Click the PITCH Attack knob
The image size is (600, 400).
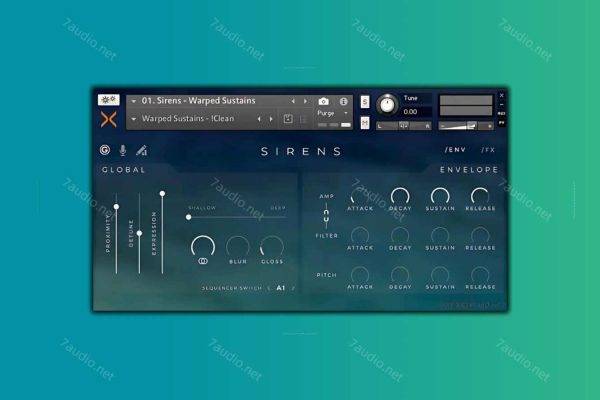pos(360,275)
